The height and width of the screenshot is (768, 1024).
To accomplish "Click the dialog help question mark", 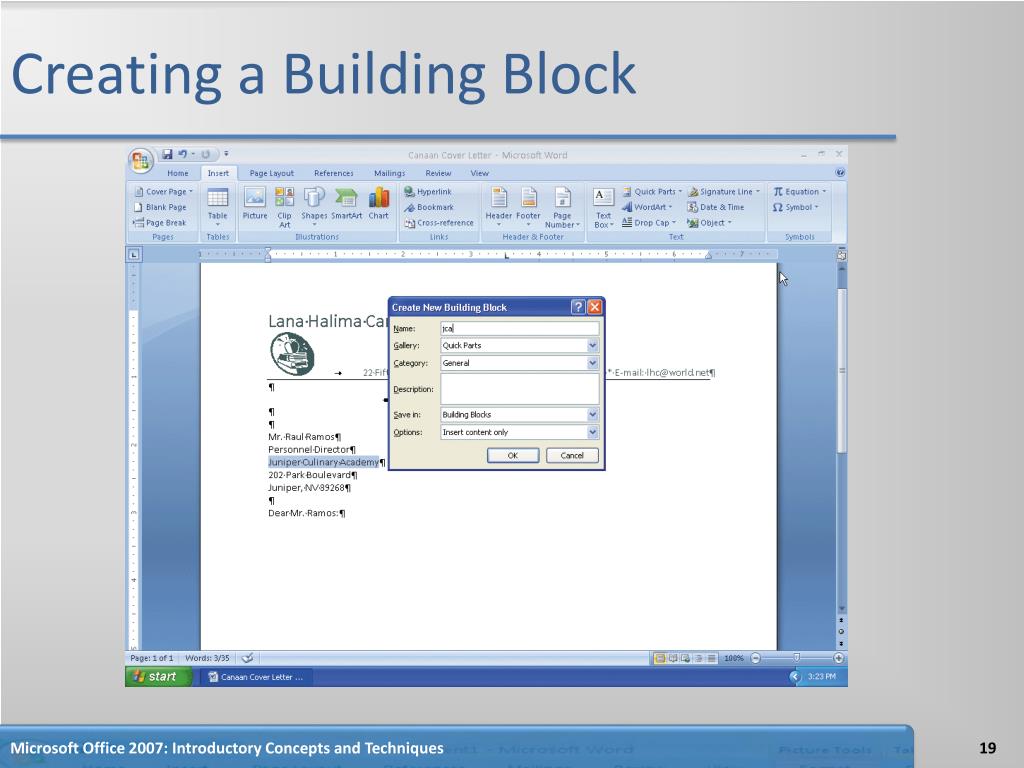I will coord(578,307).
